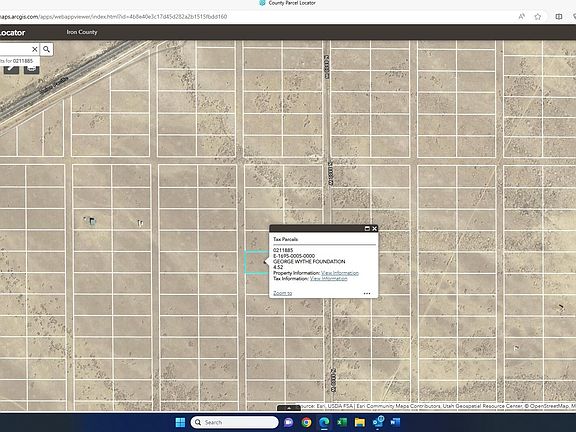
Task: Open Google Chrome from taskbar
Action: click(x=306, y=422)
